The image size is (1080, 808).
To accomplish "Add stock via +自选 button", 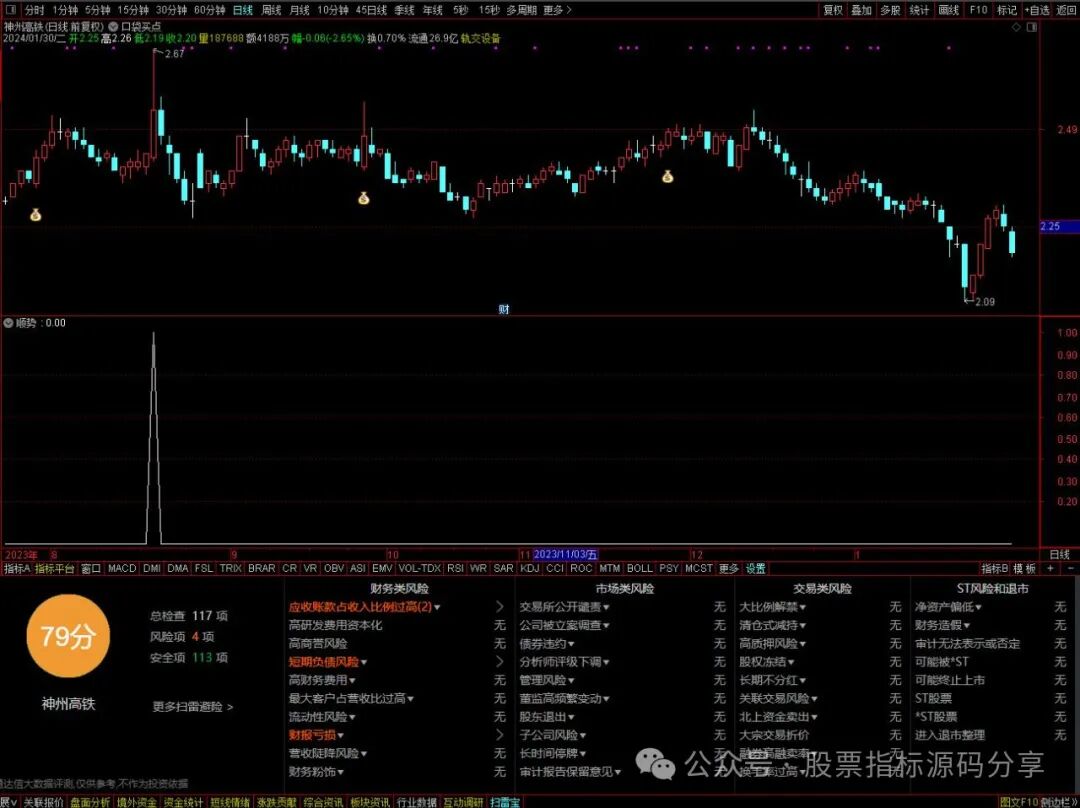I will (x=1037, y=10).
